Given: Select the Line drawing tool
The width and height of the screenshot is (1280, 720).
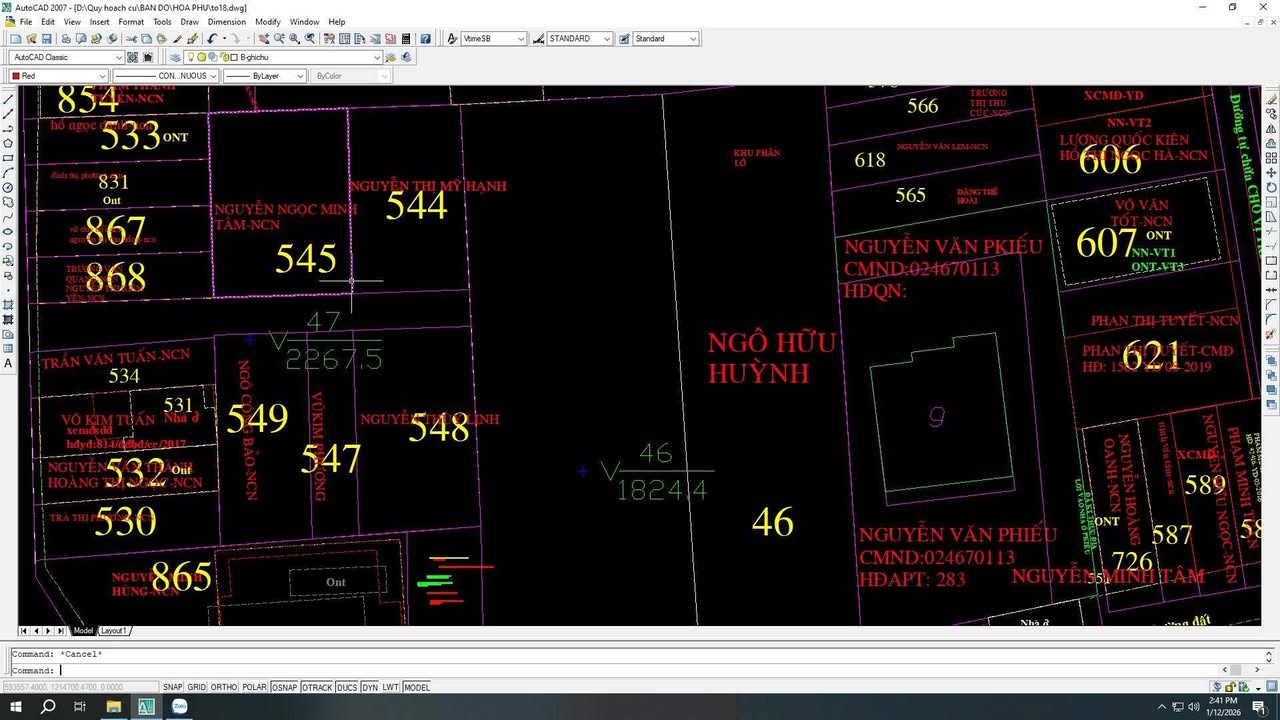Looking at the screenshot, I should click(x=9, y=100).
